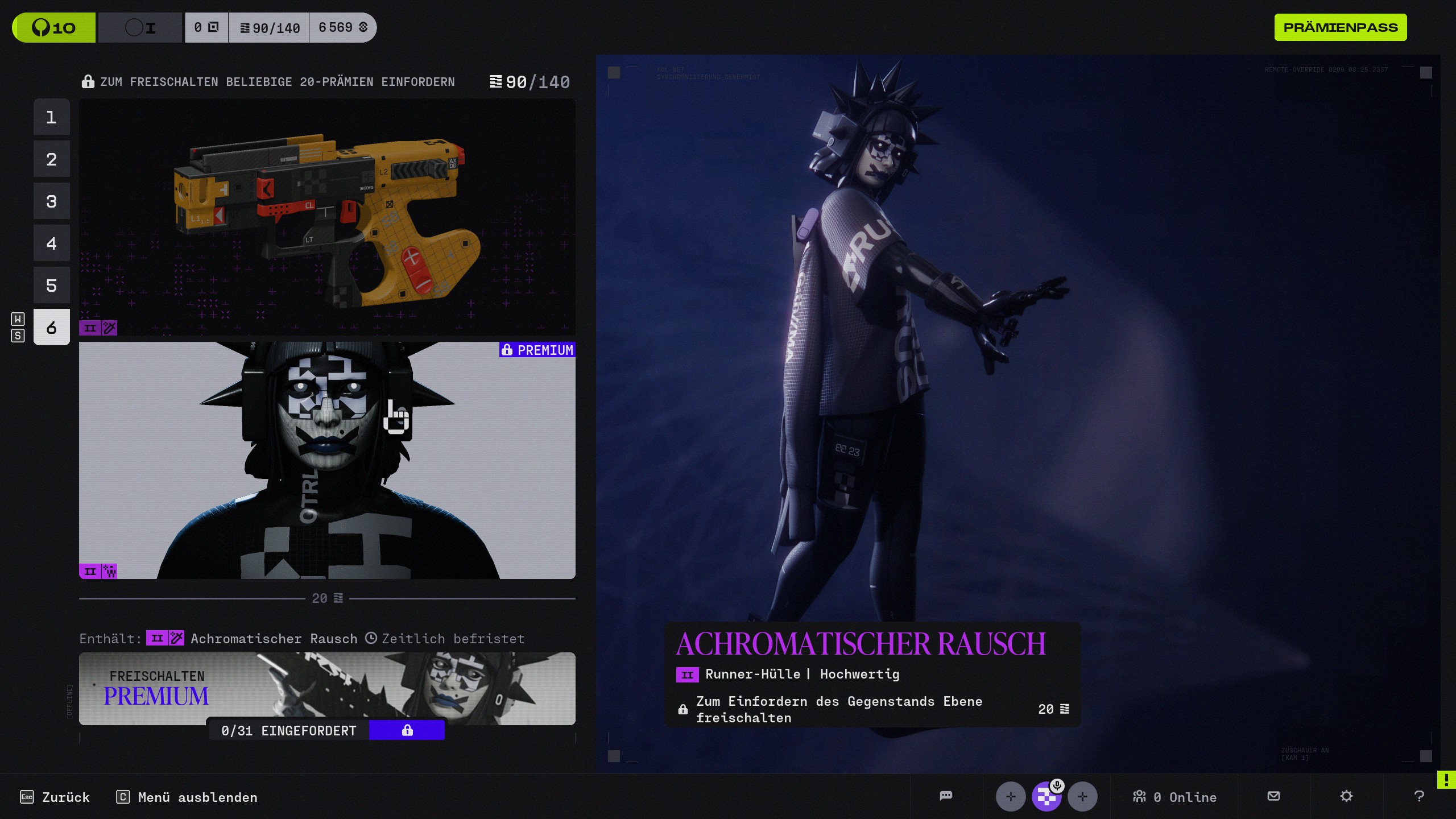The width and height of the screenshot is (1456, 819).
Task: Open the Prämienpass button
Action: click(1340, 27)
